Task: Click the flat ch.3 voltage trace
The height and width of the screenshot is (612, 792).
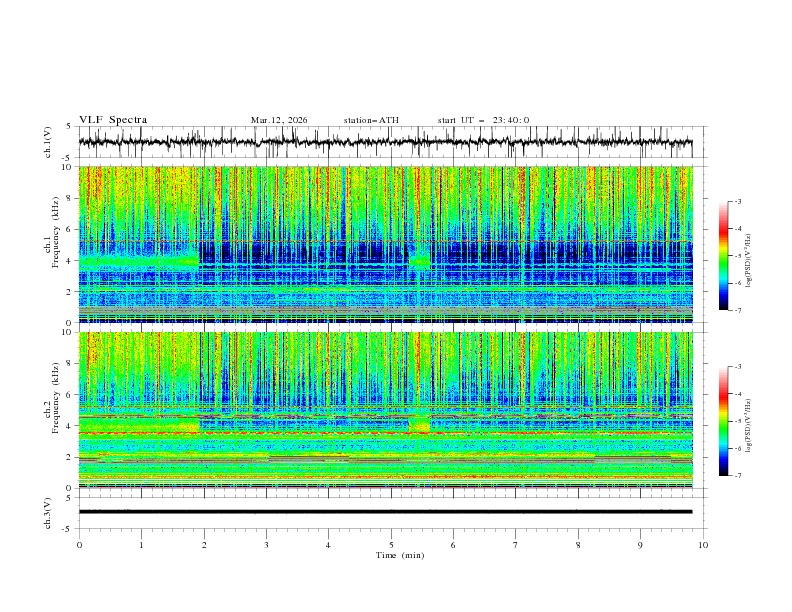Action: [385, 512]
